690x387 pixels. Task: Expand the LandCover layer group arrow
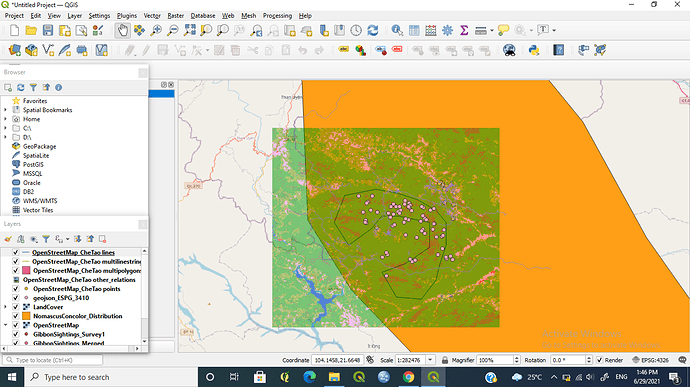click(x=6, y=307)
